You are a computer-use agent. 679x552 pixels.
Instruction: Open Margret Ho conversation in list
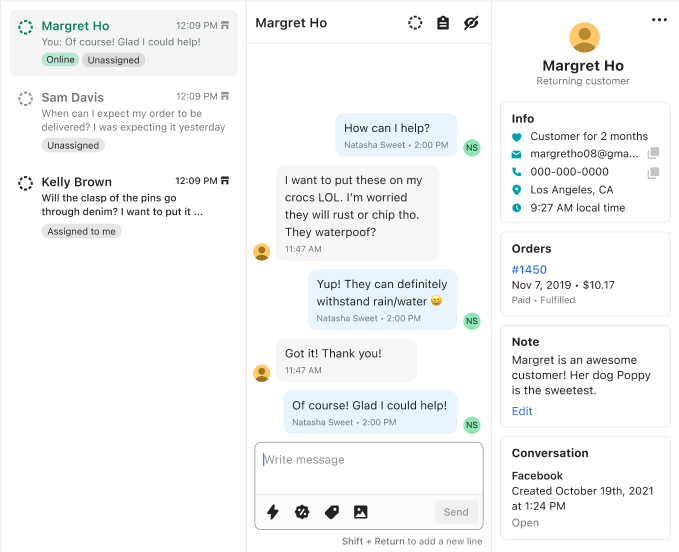124,43
